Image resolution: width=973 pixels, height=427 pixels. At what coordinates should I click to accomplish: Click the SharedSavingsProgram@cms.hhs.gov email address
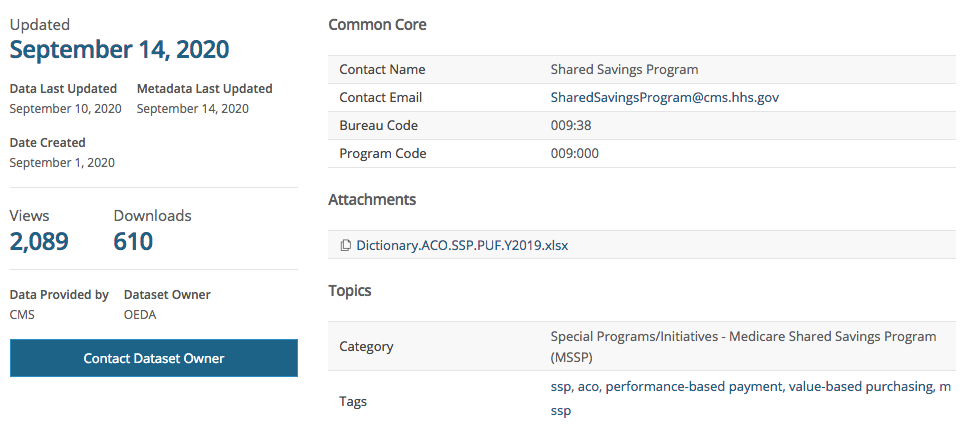pyautogui.click(x=664, y=98)
